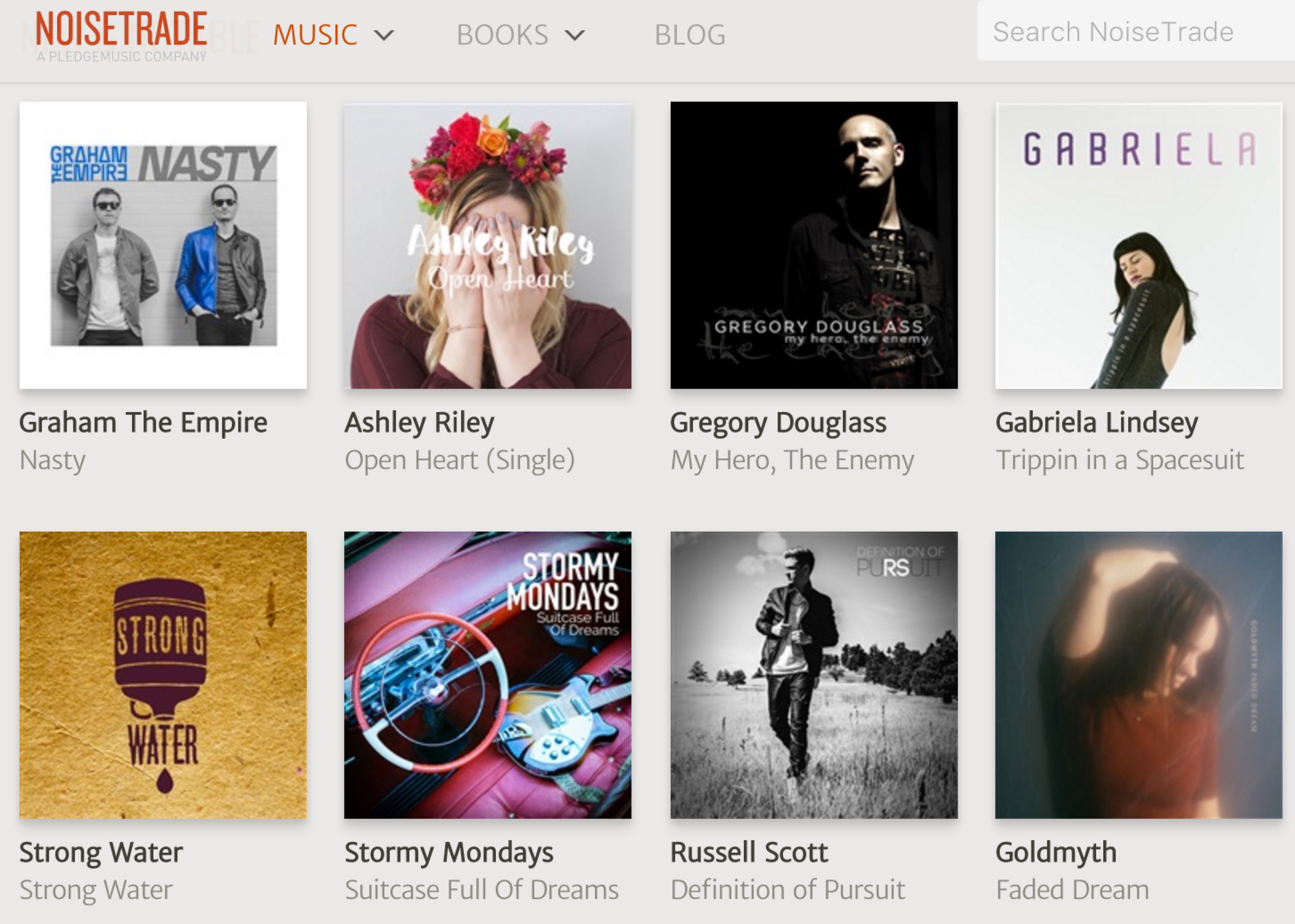Viewport: 1295px width, 924px height.
Task: Open the Suitcase Full Of Dreams link
Action: 481,889
